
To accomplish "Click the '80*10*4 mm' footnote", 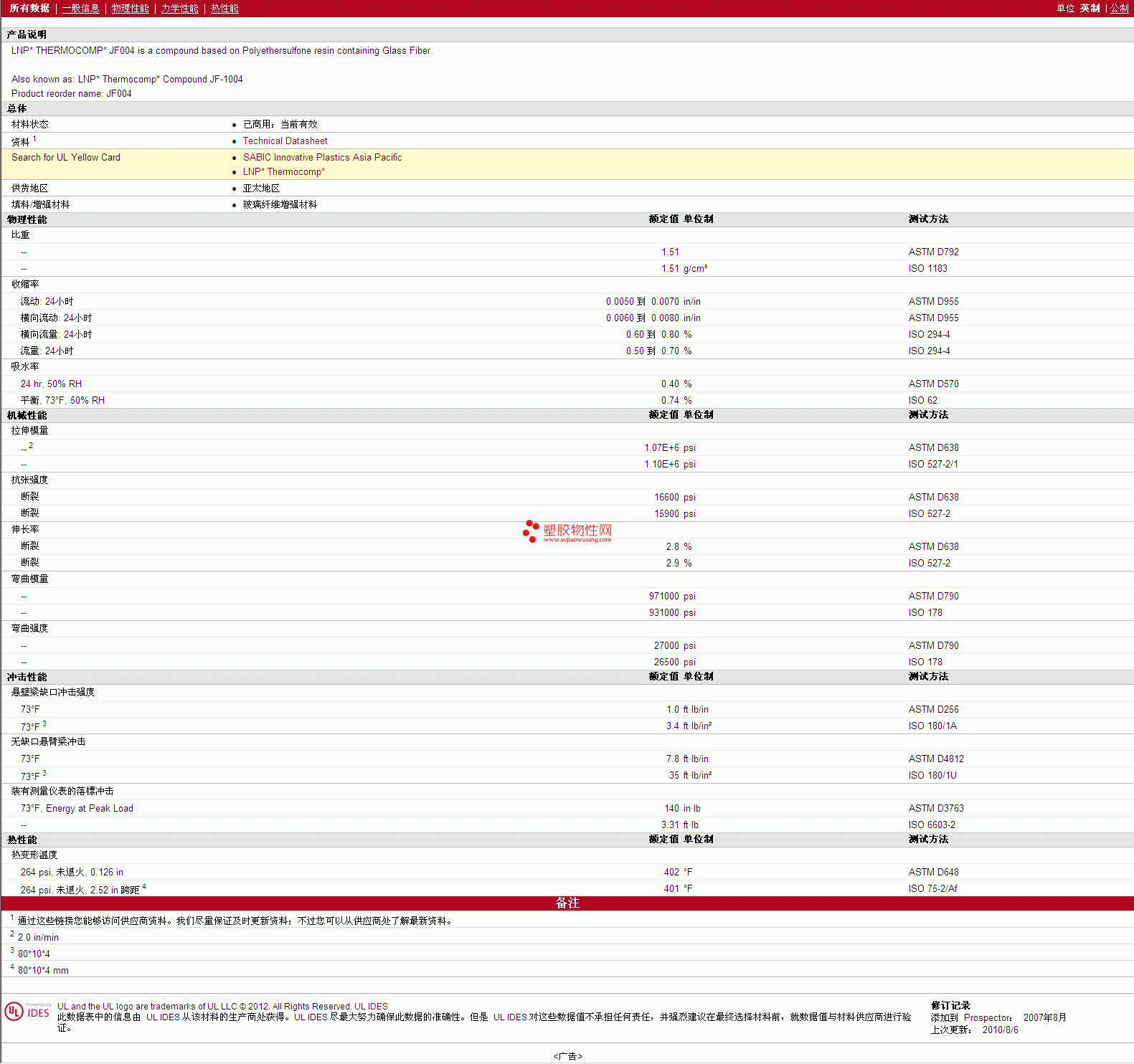I will coord(43,971).
